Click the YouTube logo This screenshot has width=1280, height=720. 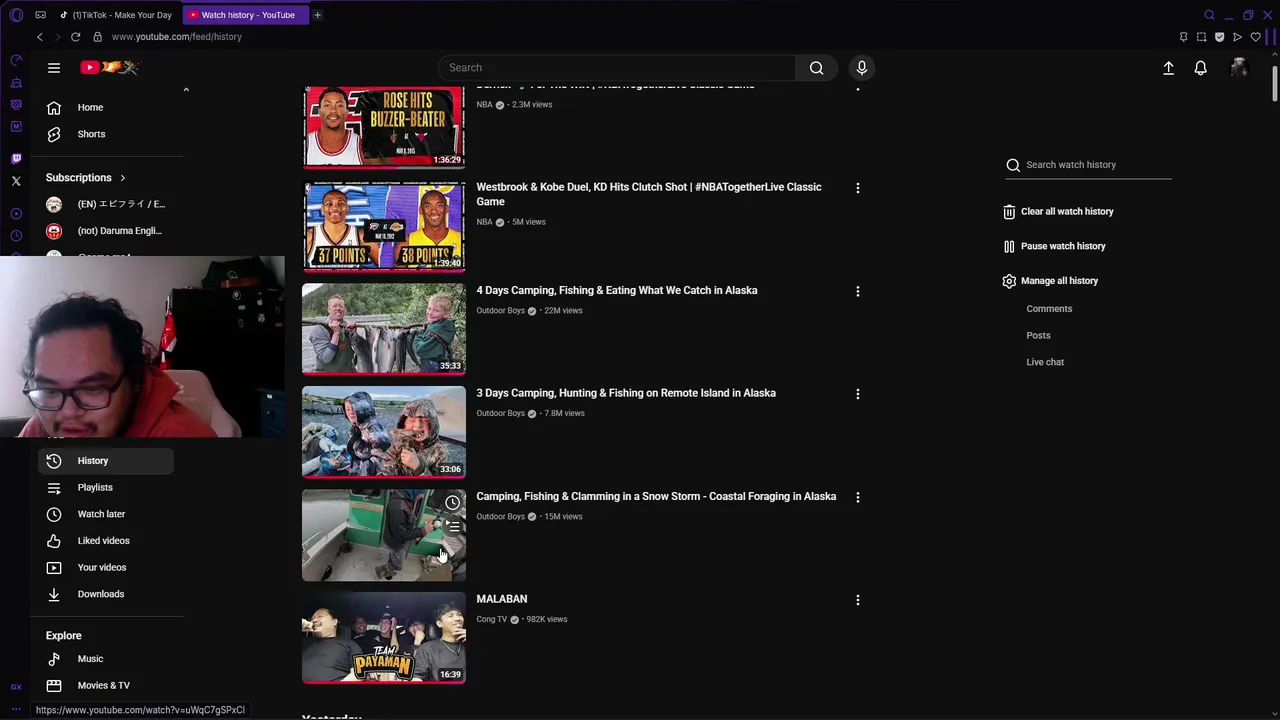click(110, 68)
